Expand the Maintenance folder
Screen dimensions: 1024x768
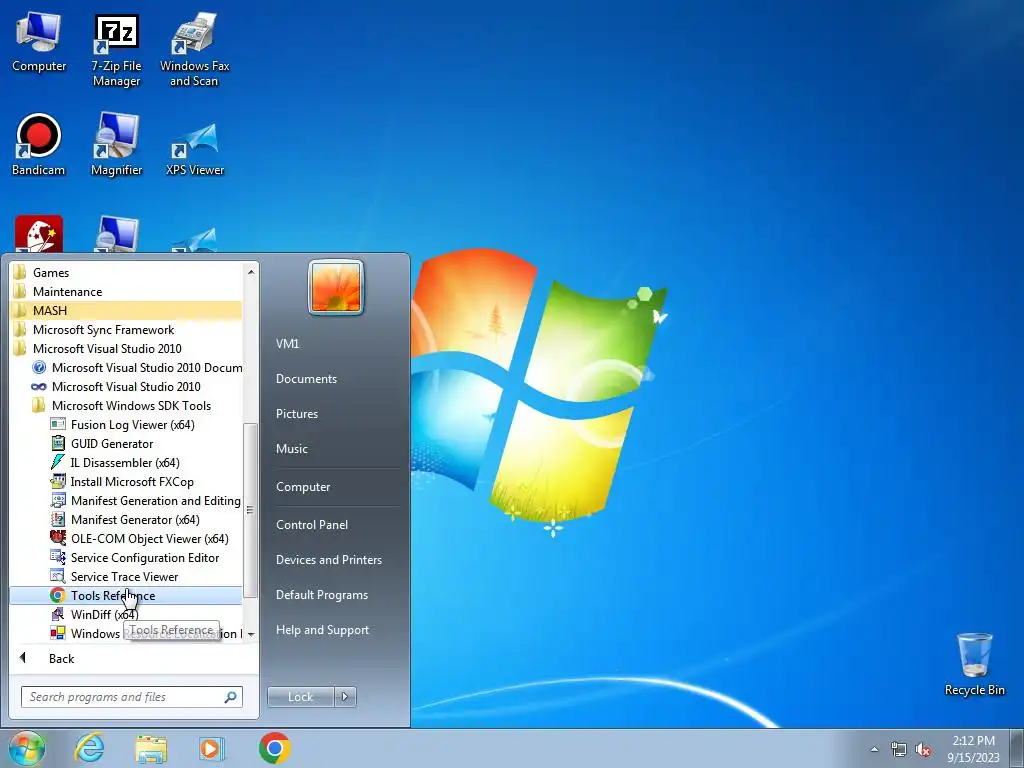click(x=125, y=291)
